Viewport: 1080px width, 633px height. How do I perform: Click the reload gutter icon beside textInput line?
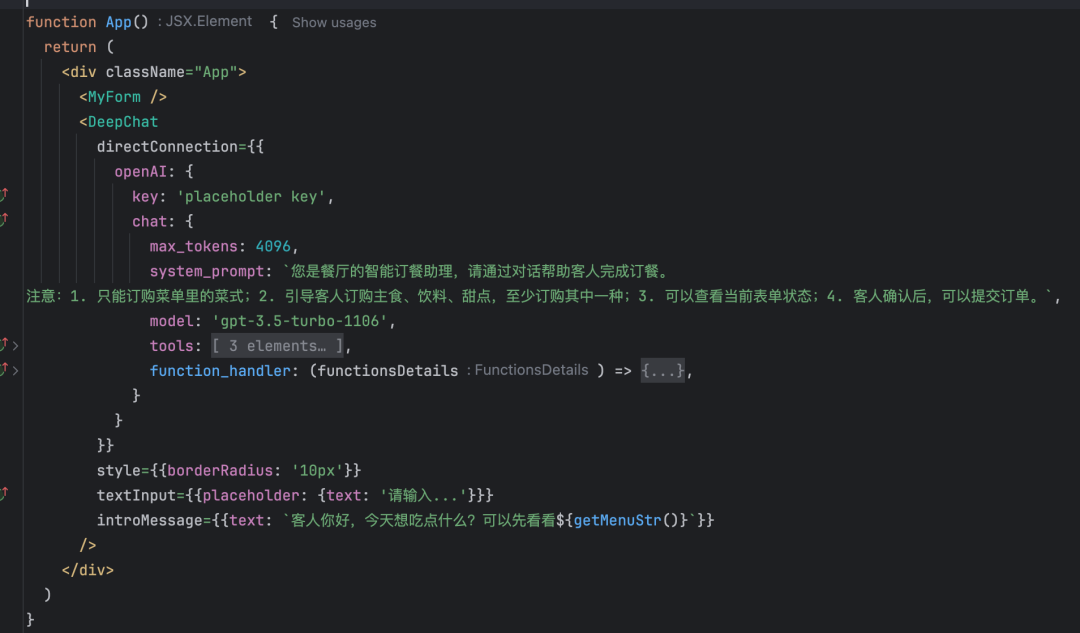(x=6, y=492)
